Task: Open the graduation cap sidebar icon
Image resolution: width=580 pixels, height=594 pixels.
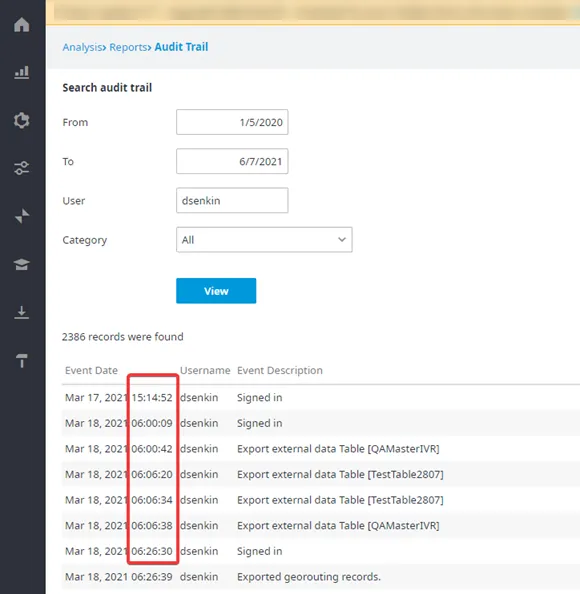Action: 22,264
